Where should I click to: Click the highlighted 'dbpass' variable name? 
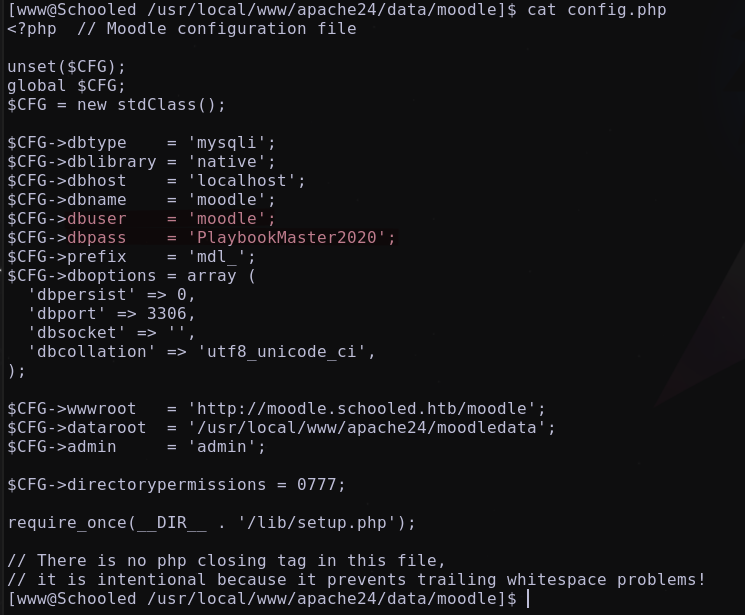tap(96, 238)
